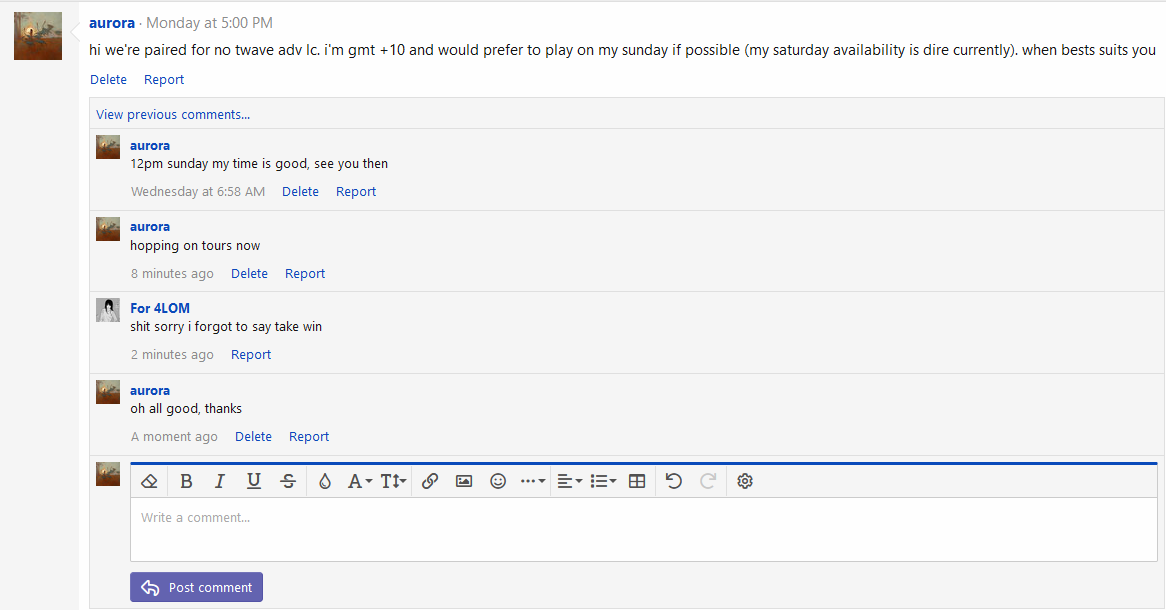The width and height of the screenshot is (1166, 610).
Task: Click the undo arrow icon
Action: (x=674, y=481)
